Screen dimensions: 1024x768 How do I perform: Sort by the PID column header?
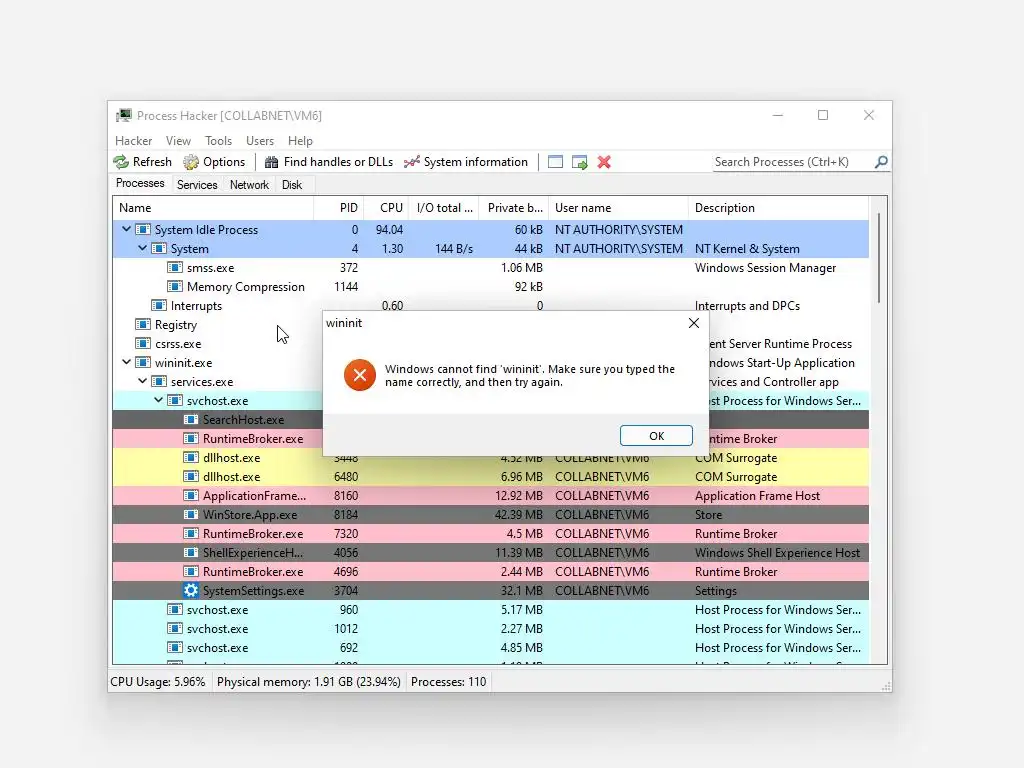click(x=338, y=208)
